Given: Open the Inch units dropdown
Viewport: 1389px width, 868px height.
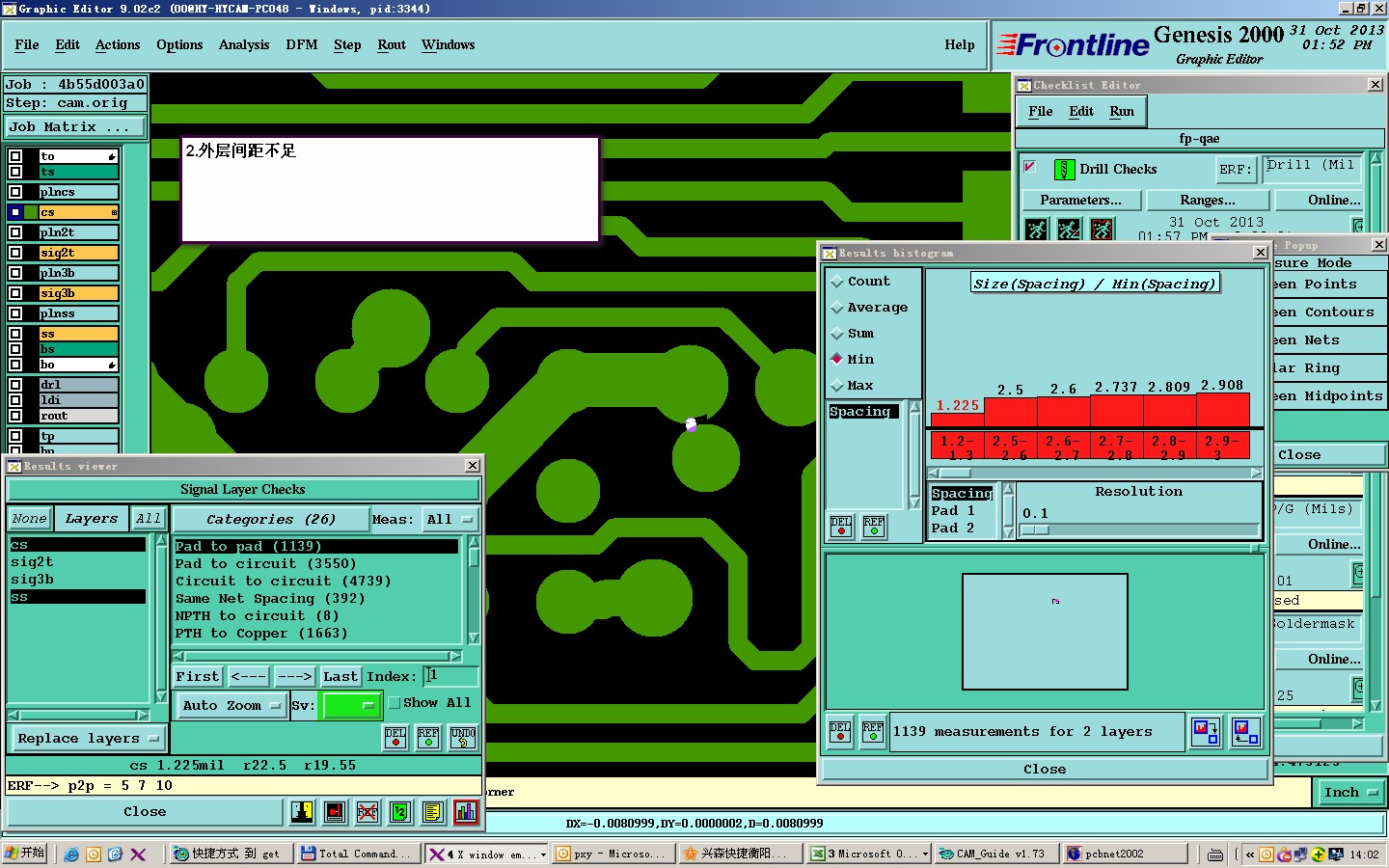Looking at the screenshot, I should (1350, 793).
